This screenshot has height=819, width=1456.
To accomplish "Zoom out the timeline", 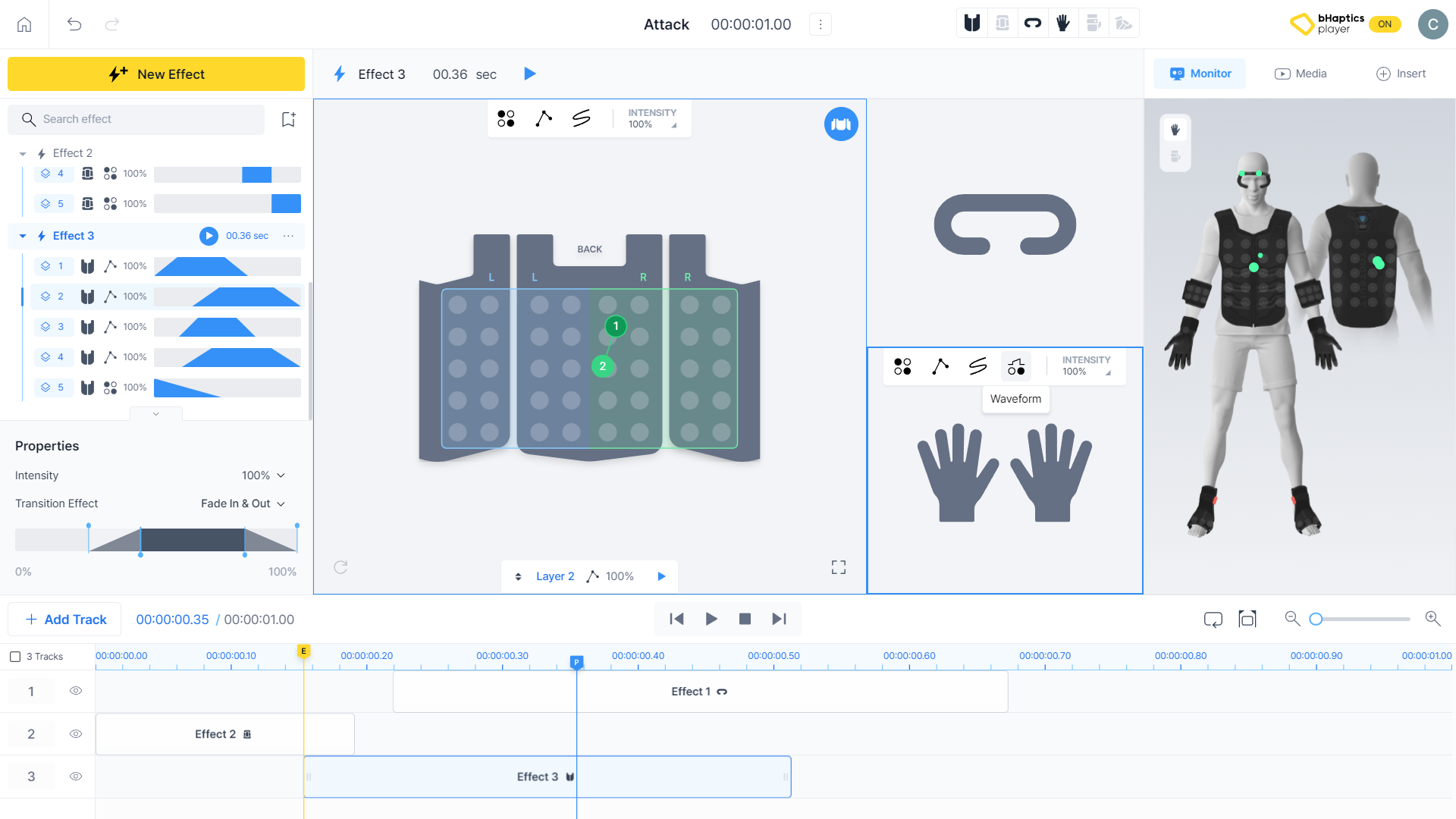I will 1292,619.
